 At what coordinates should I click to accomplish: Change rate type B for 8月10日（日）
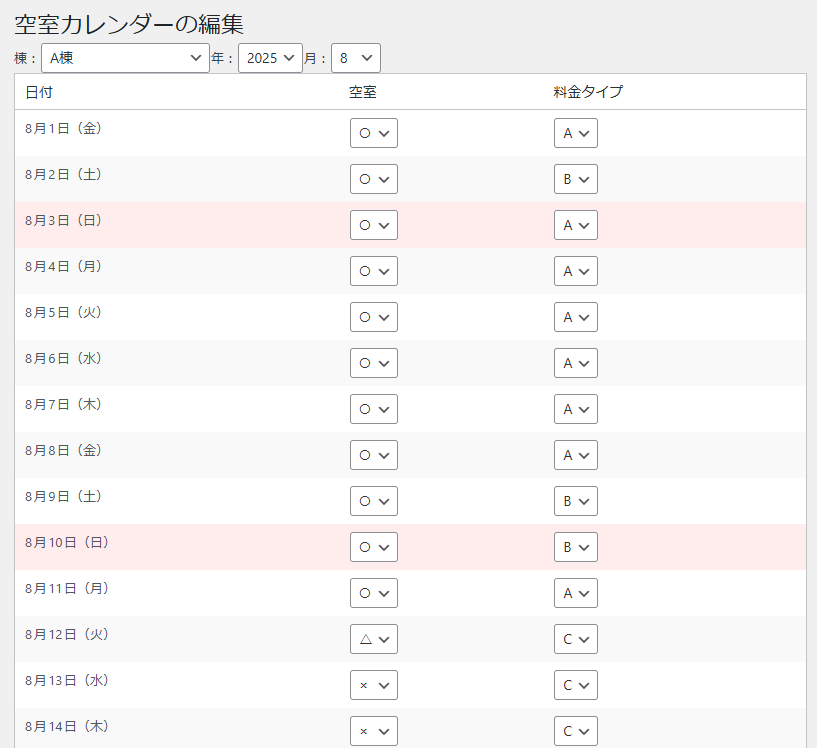click(576, 547)
